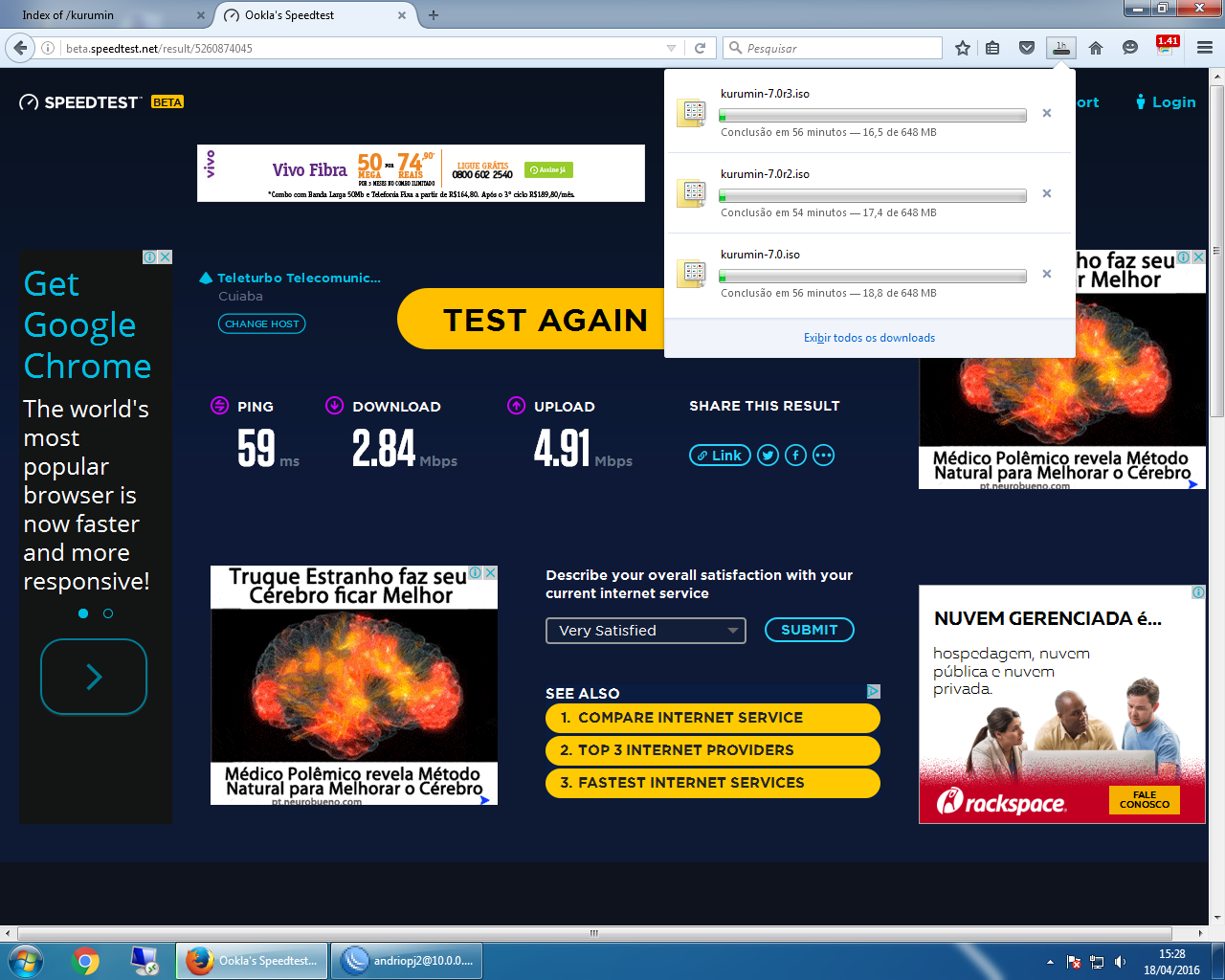Open the satisfaction level dropdown
This screenshot has width=1225, height=980.
pos(646,631)
